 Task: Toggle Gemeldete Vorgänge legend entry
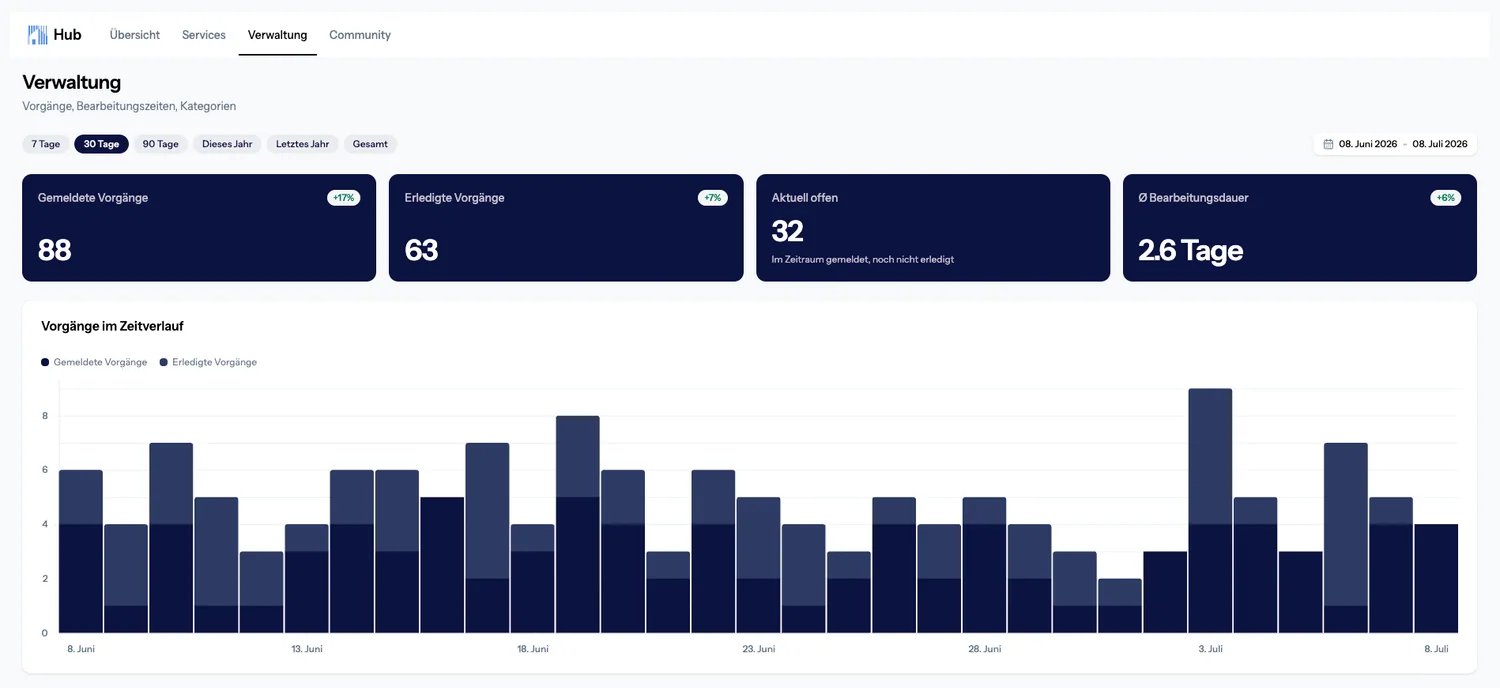pos(94,362)
